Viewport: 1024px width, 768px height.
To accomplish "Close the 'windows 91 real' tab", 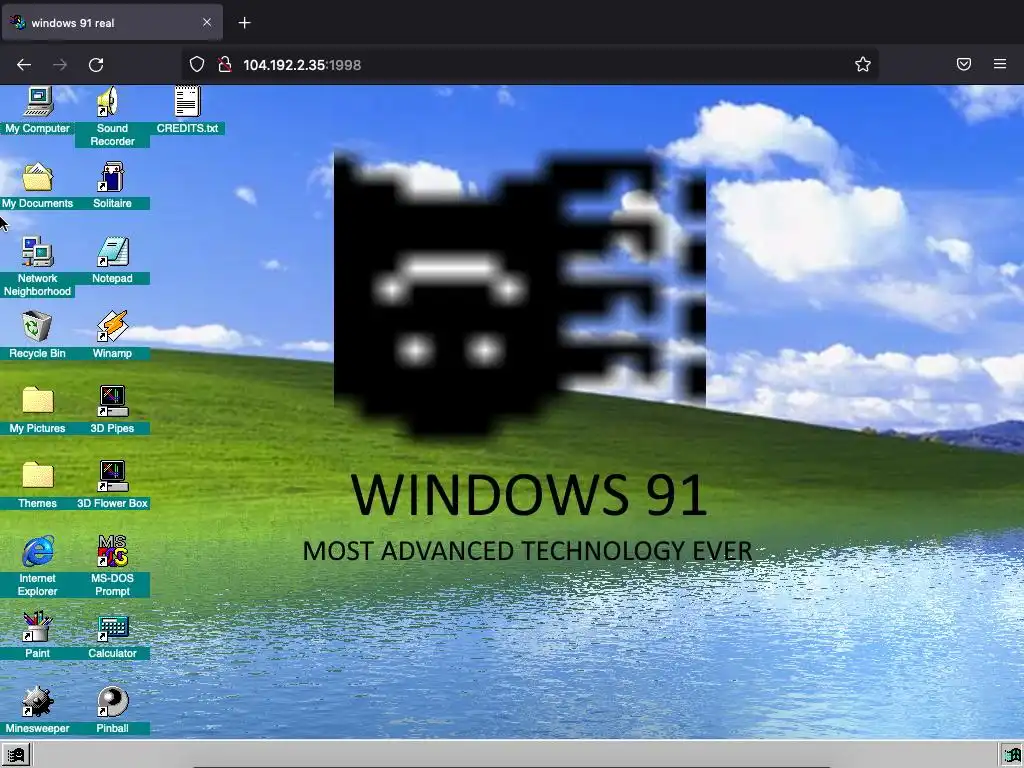I will click(207, 22).
